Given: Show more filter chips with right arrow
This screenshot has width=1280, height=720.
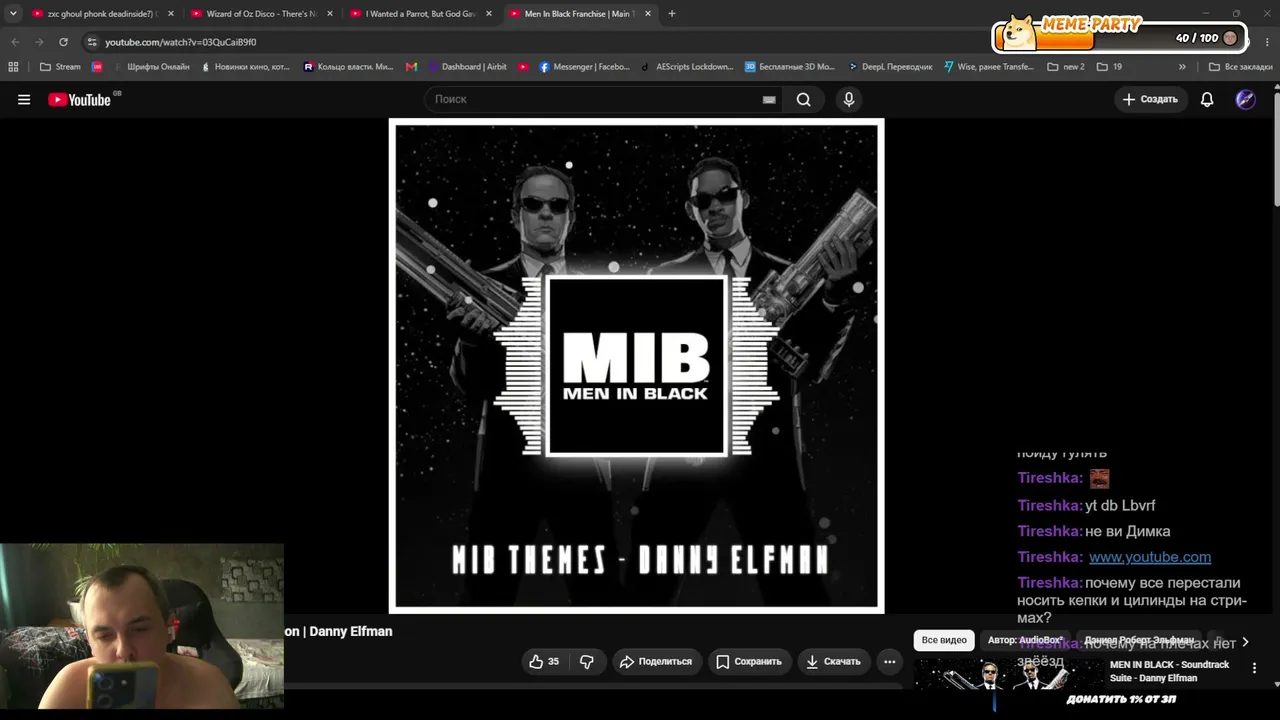Looking at the screenshot, I should [1245, 642].
